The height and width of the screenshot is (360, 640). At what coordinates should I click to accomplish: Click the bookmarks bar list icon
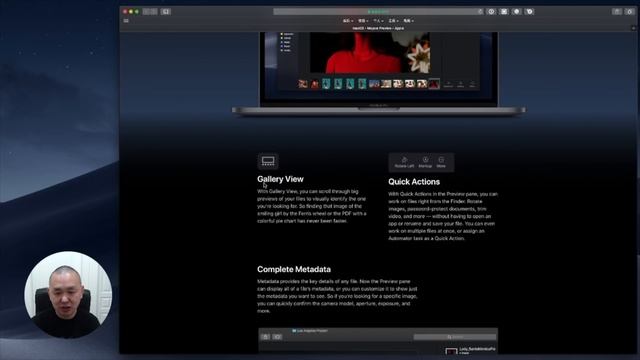click(x=126, y=21)
